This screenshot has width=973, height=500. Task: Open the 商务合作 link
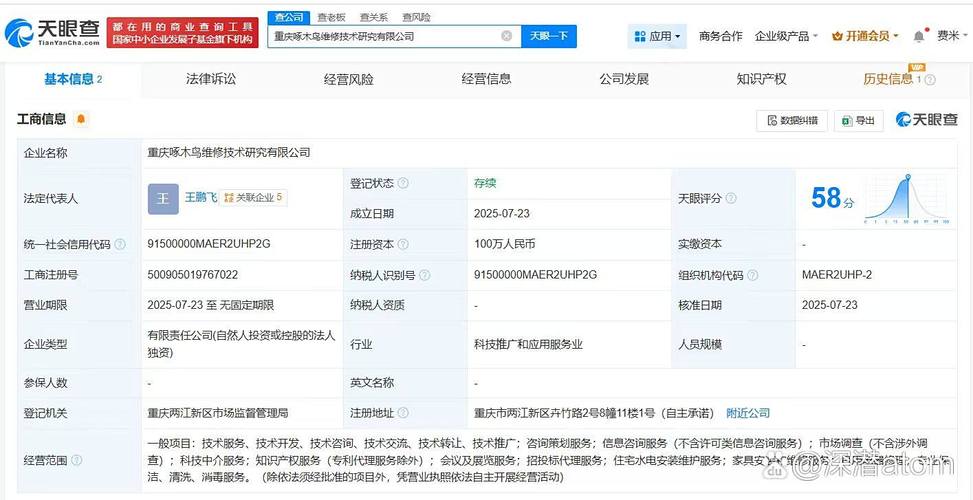720,36
